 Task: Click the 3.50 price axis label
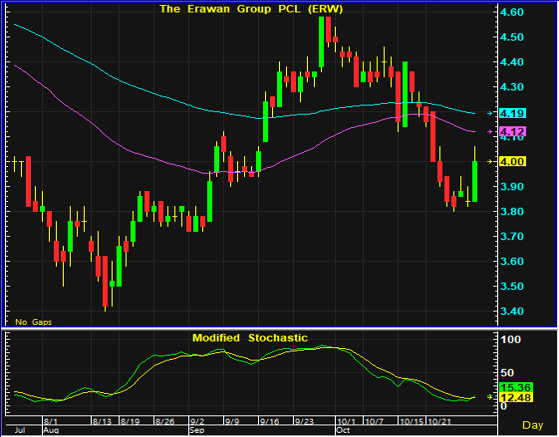[x=512, y=287]
